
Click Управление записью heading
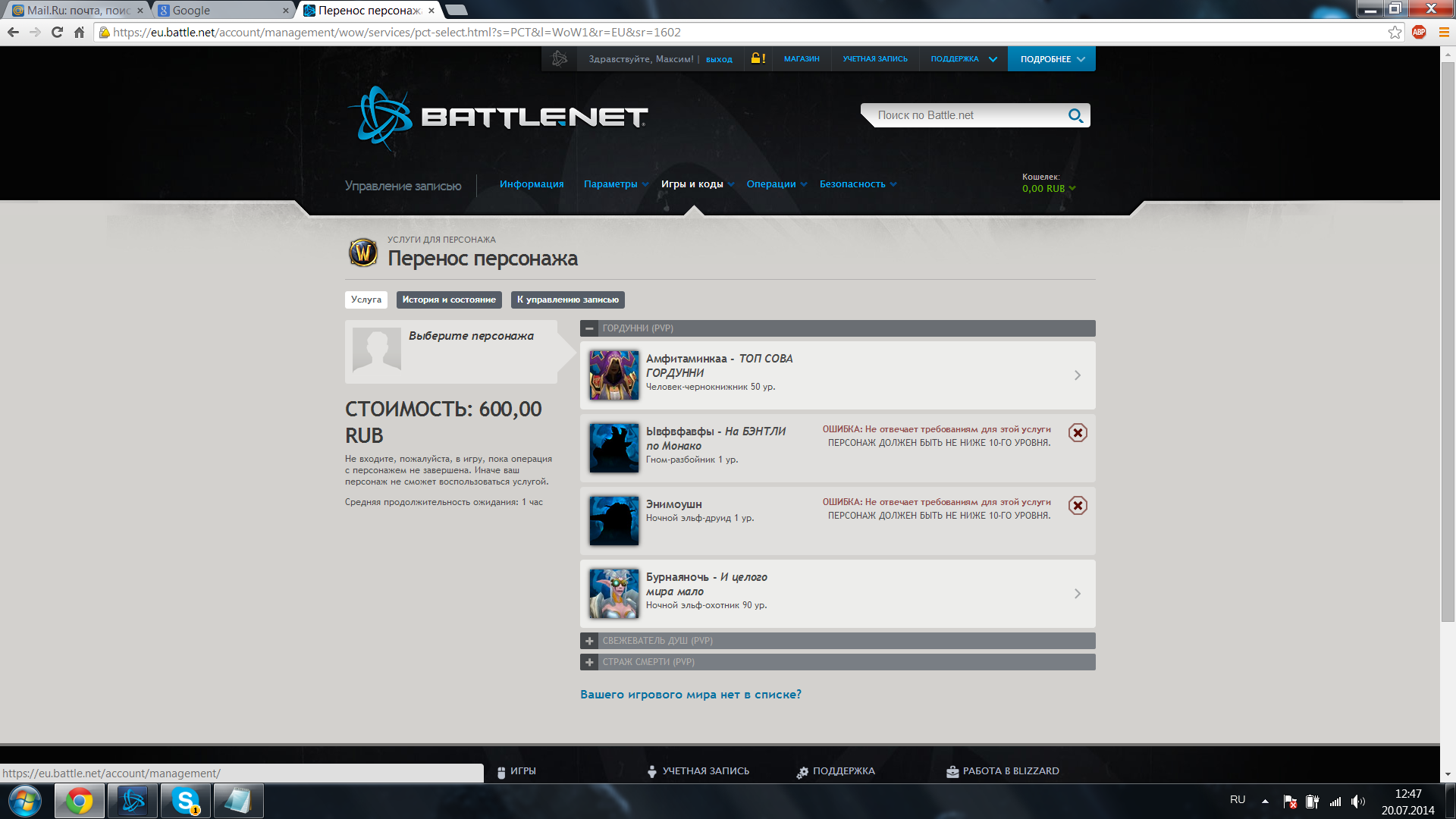pos(403,186)
